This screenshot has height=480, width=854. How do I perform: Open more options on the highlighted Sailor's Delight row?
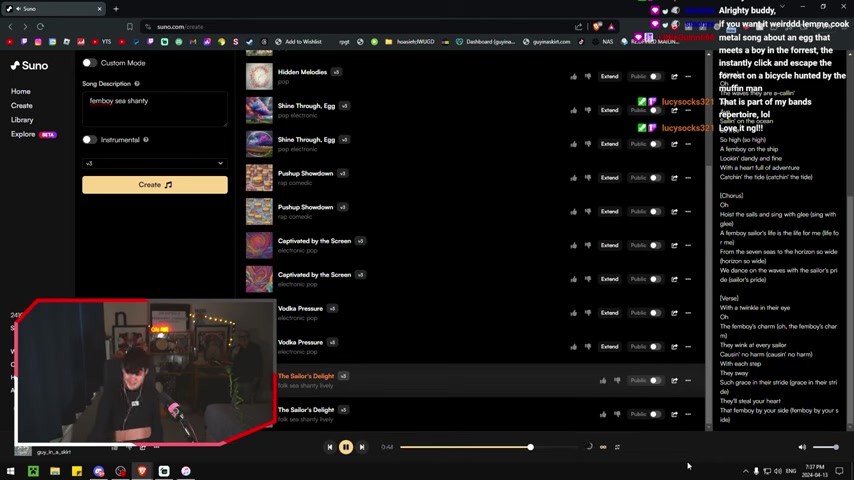[688, 380]
